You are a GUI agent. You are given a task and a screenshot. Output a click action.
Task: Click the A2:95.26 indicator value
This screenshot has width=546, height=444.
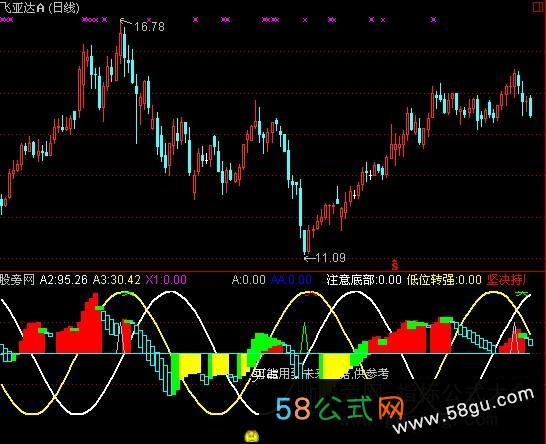pyautogui.click(x=64, y=280)
